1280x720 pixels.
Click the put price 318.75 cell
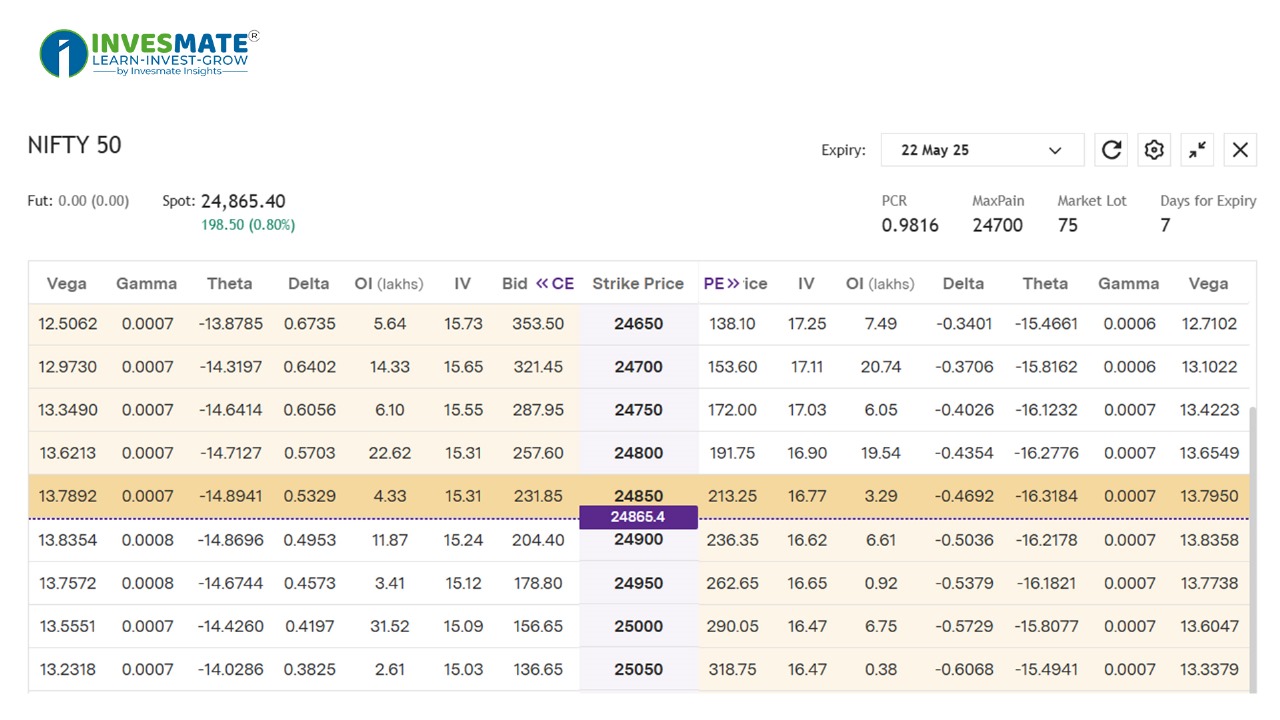point(732,669)
